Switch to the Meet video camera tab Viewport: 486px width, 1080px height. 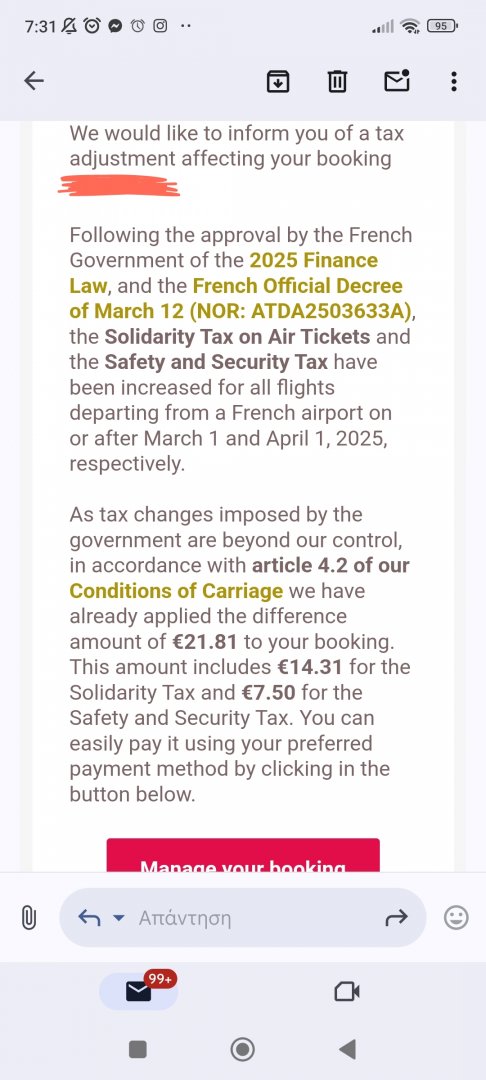pos(346,991)
